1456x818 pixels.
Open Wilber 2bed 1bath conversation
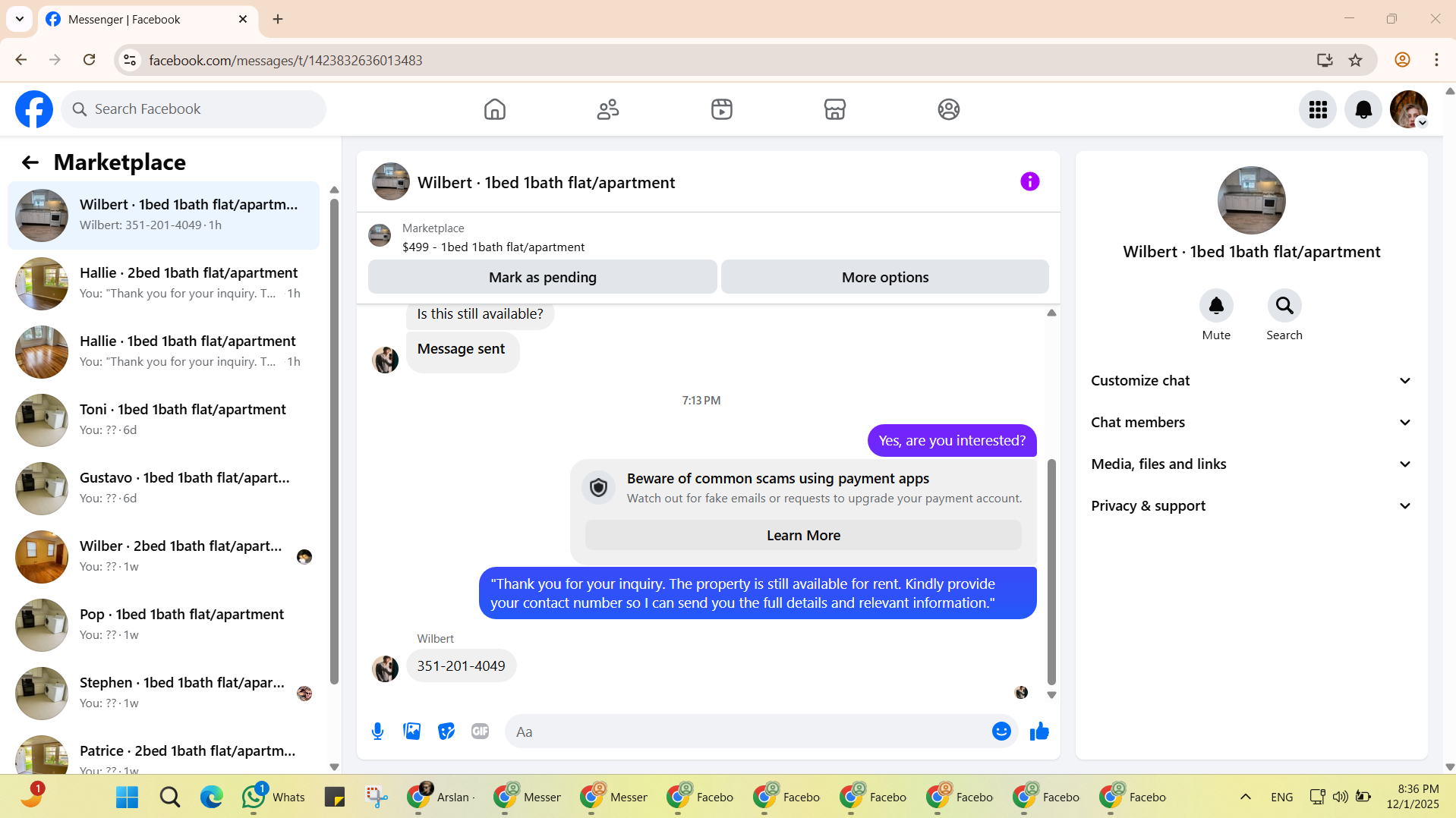tap(163, 557)
